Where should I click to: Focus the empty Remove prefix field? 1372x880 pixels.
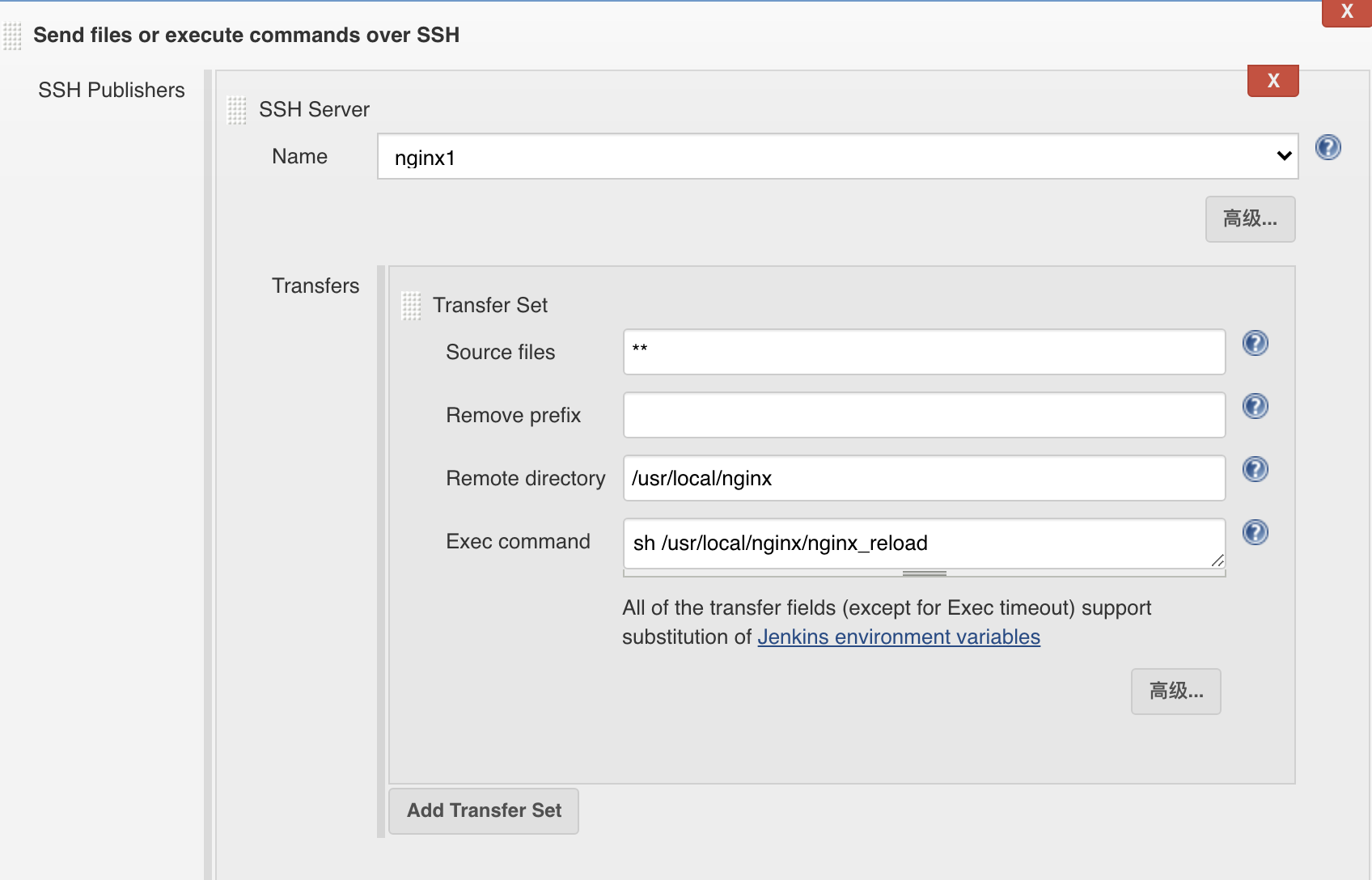point(924,415)
